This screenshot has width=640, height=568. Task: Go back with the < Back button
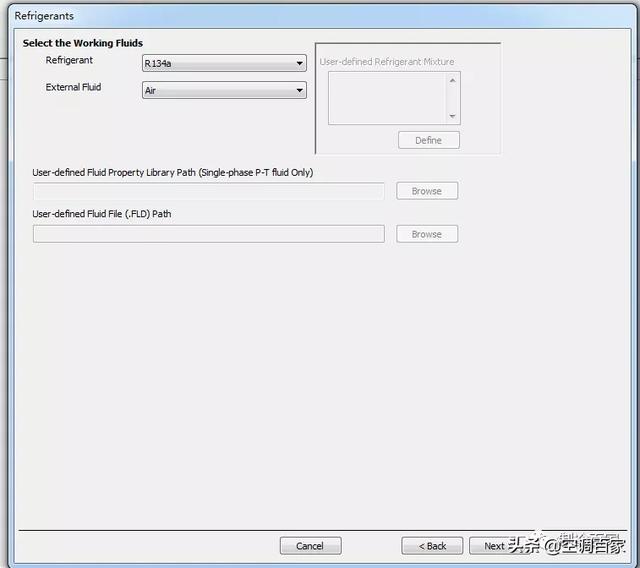(x=432, y=546)
